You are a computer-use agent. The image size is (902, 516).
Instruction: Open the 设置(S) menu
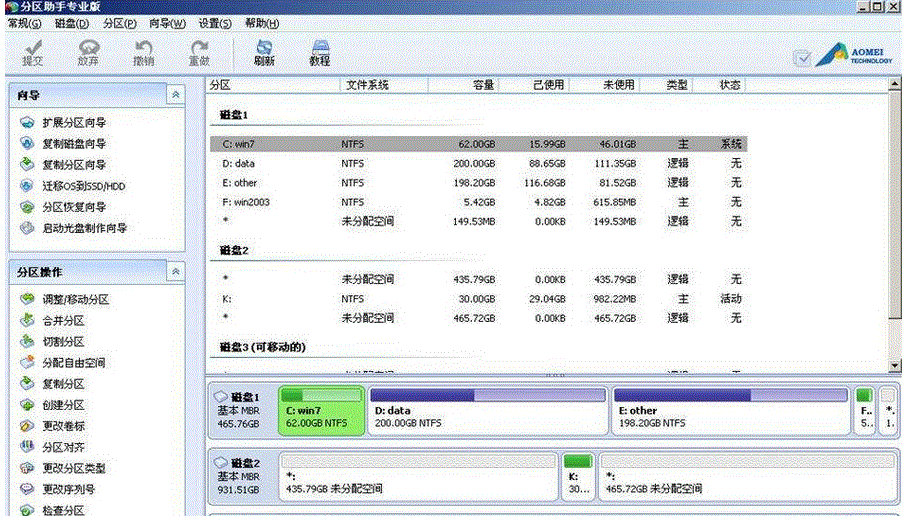pos(215,23)
